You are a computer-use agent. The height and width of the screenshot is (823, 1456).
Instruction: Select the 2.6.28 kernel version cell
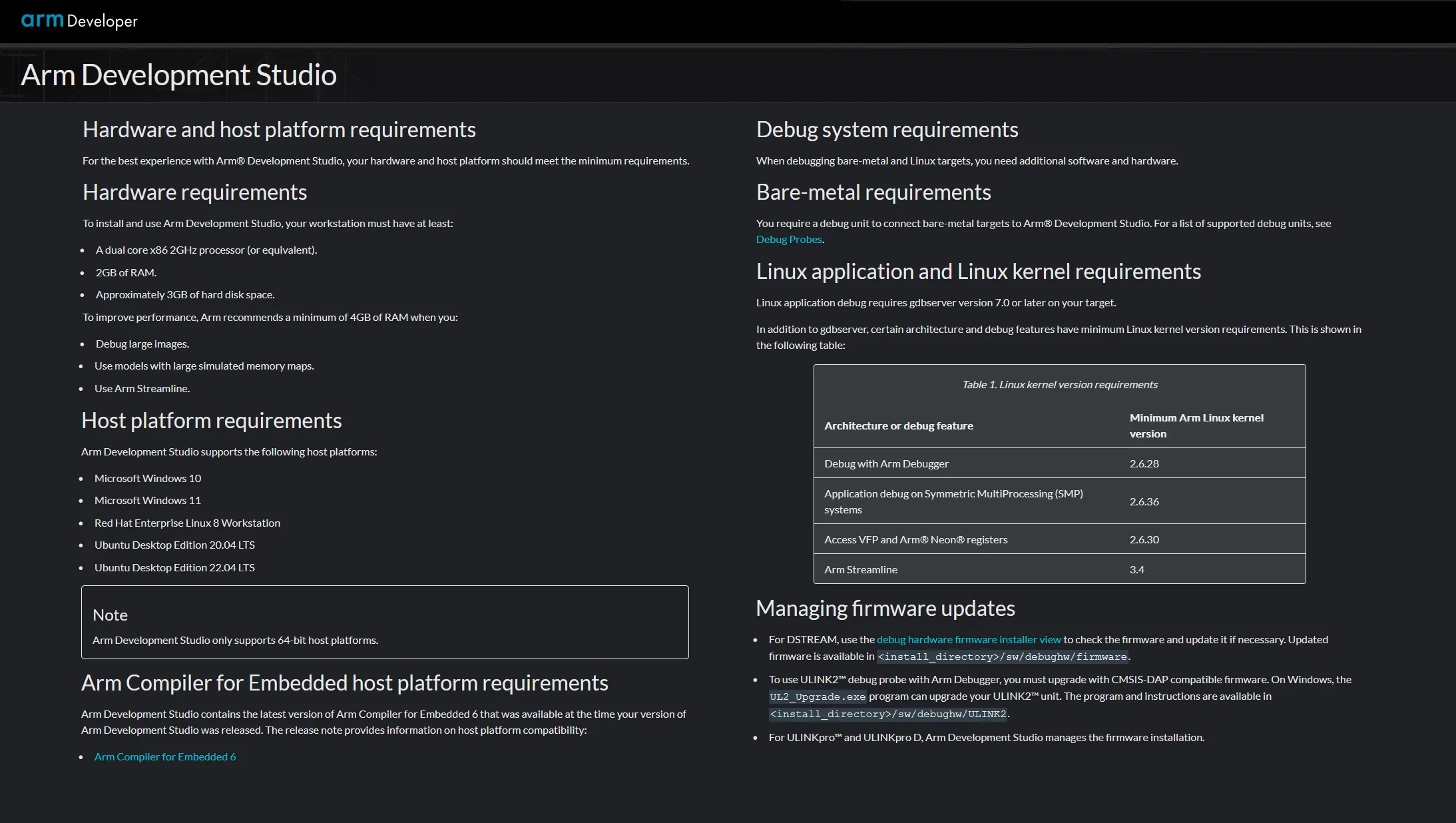(x=1144, y=464)
